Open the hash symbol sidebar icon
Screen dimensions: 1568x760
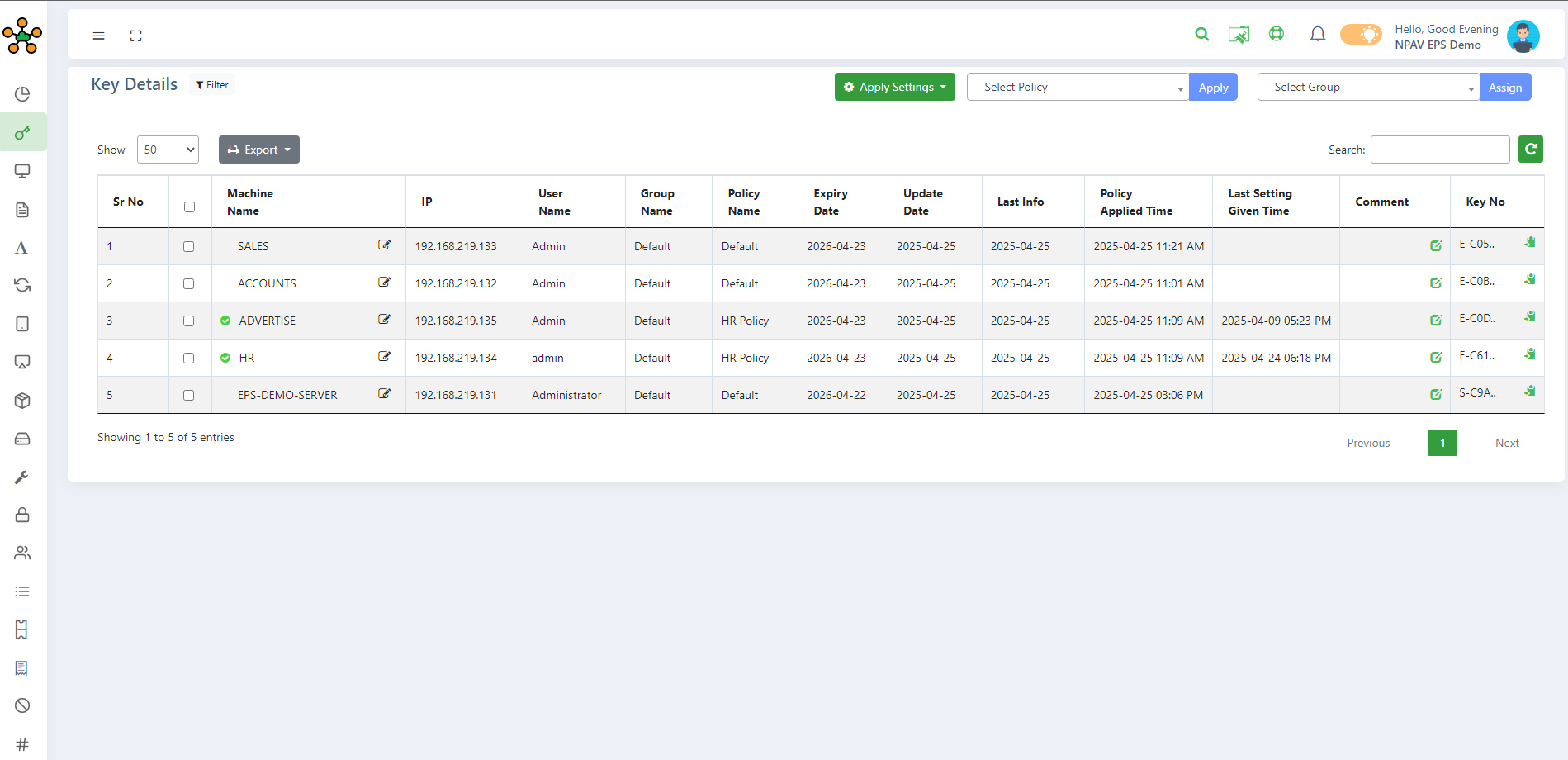coord(22,744)
